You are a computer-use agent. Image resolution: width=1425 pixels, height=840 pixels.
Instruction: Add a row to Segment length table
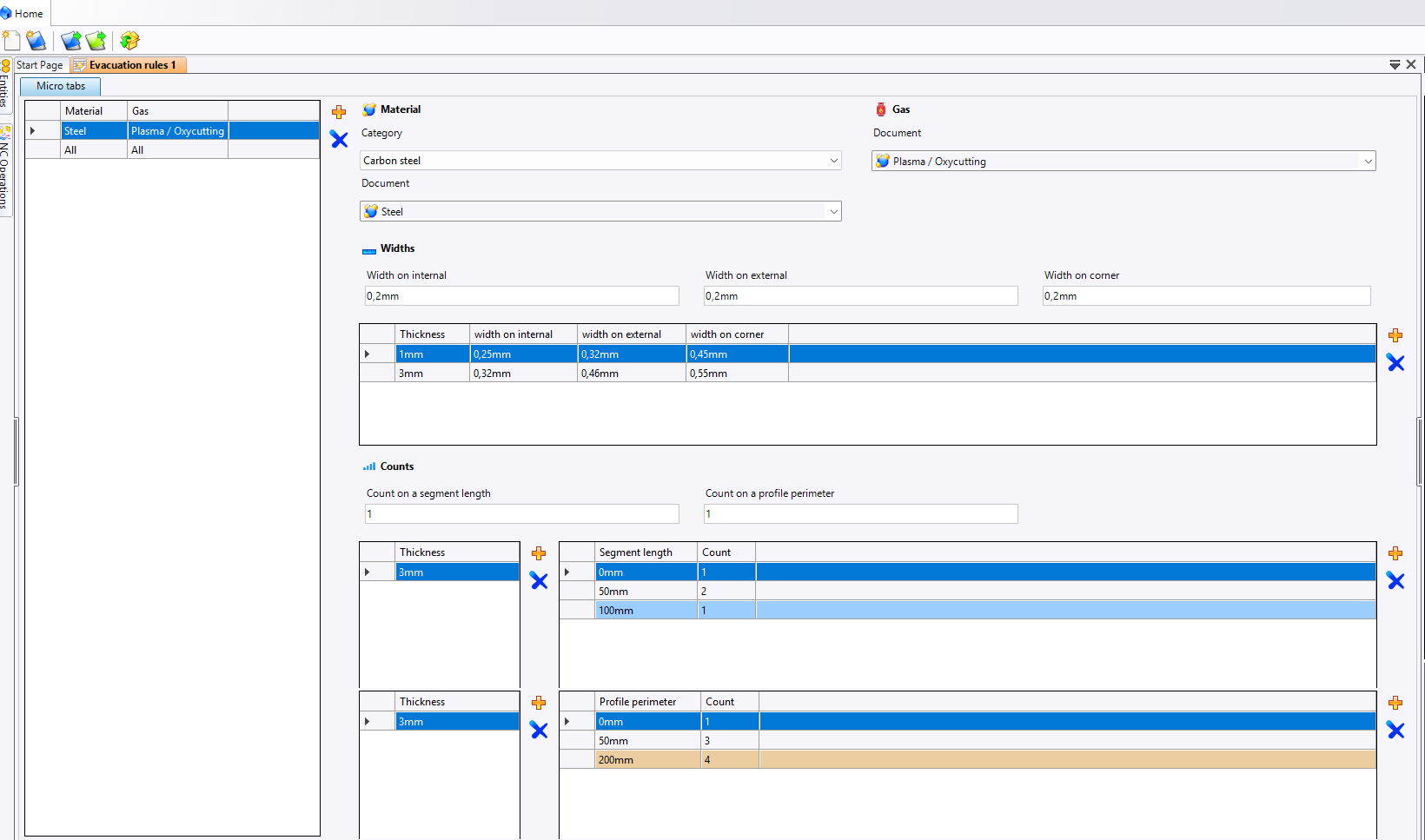click(x=1395, y=553)
